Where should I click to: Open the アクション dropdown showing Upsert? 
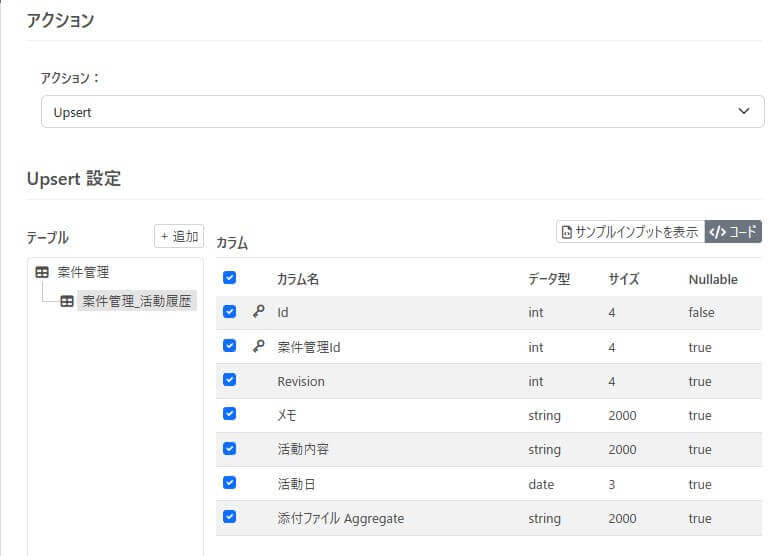[x=402, y=112]
